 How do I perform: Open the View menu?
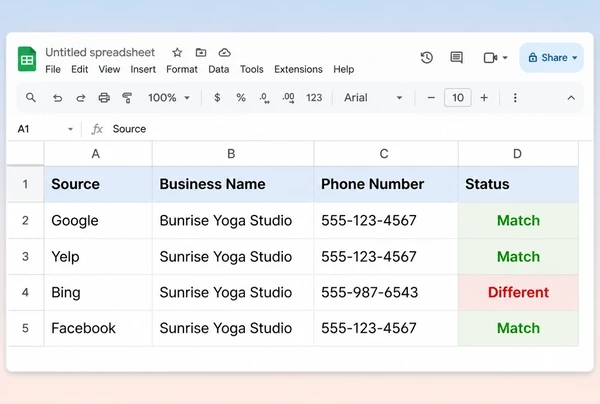[109, 69]
